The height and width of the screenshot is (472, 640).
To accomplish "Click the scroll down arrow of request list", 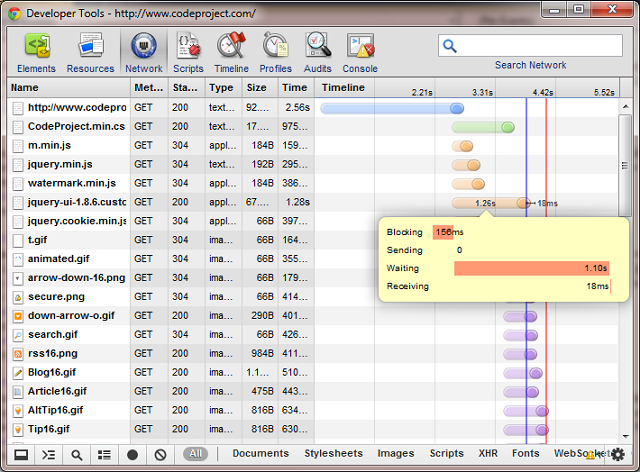I will pyautogui.click(x=625, y=436).
